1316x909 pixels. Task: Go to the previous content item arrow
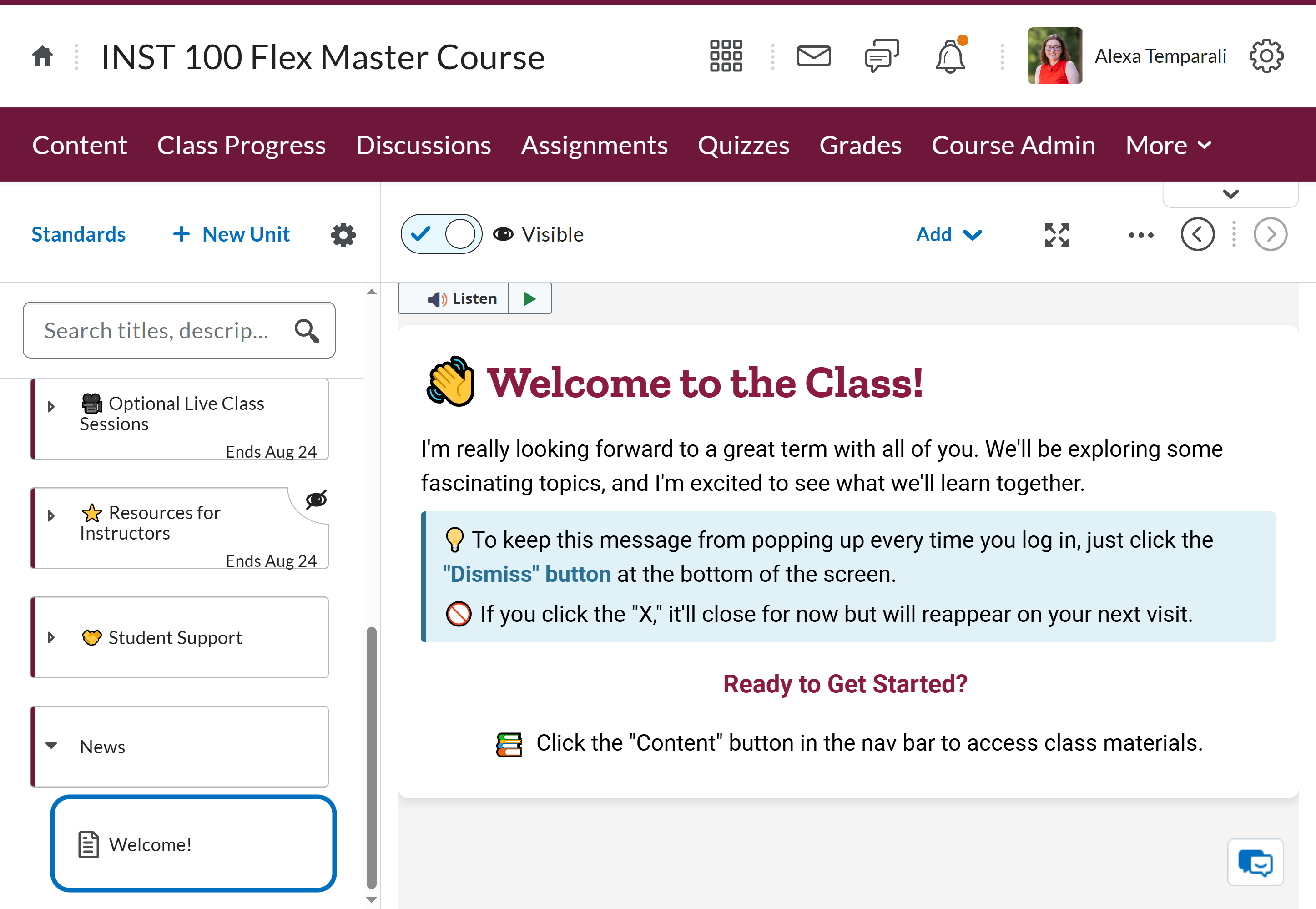[x=1198, y=234]
